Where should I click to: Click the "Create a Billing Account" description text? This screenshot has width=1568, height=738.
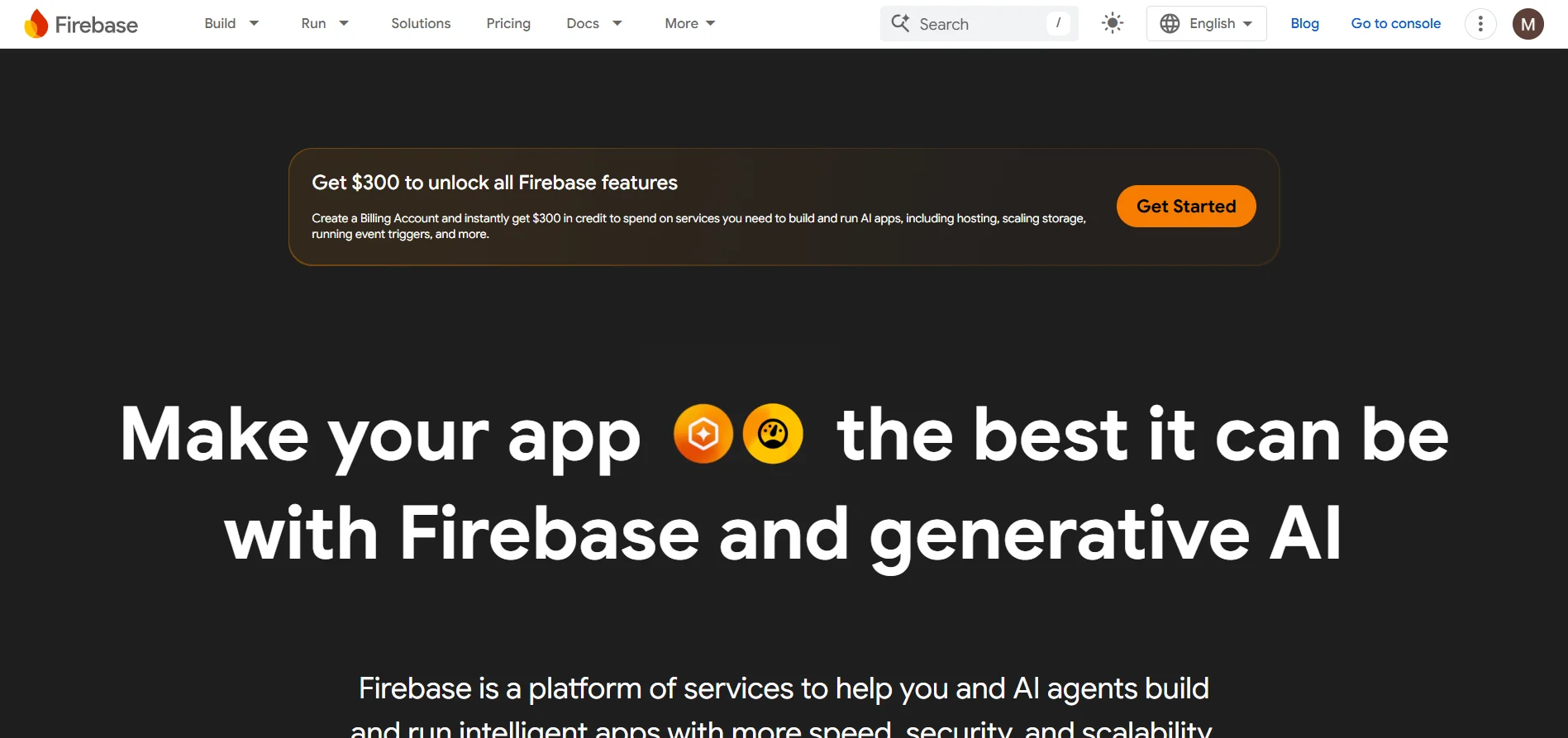pos(698,226)
